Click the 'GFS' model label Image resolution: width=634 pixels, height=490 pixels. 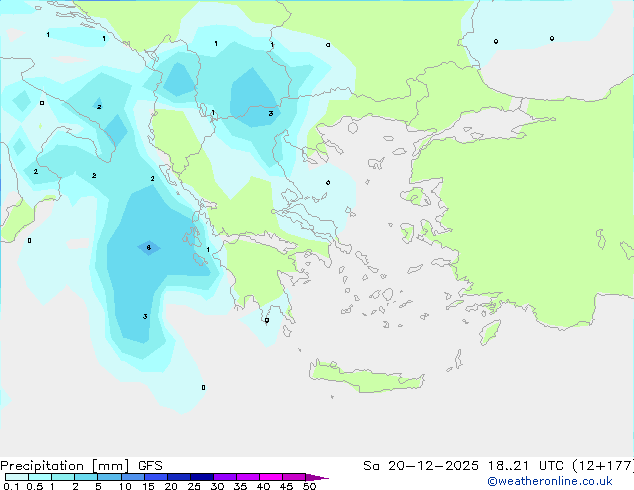[150, 466]
